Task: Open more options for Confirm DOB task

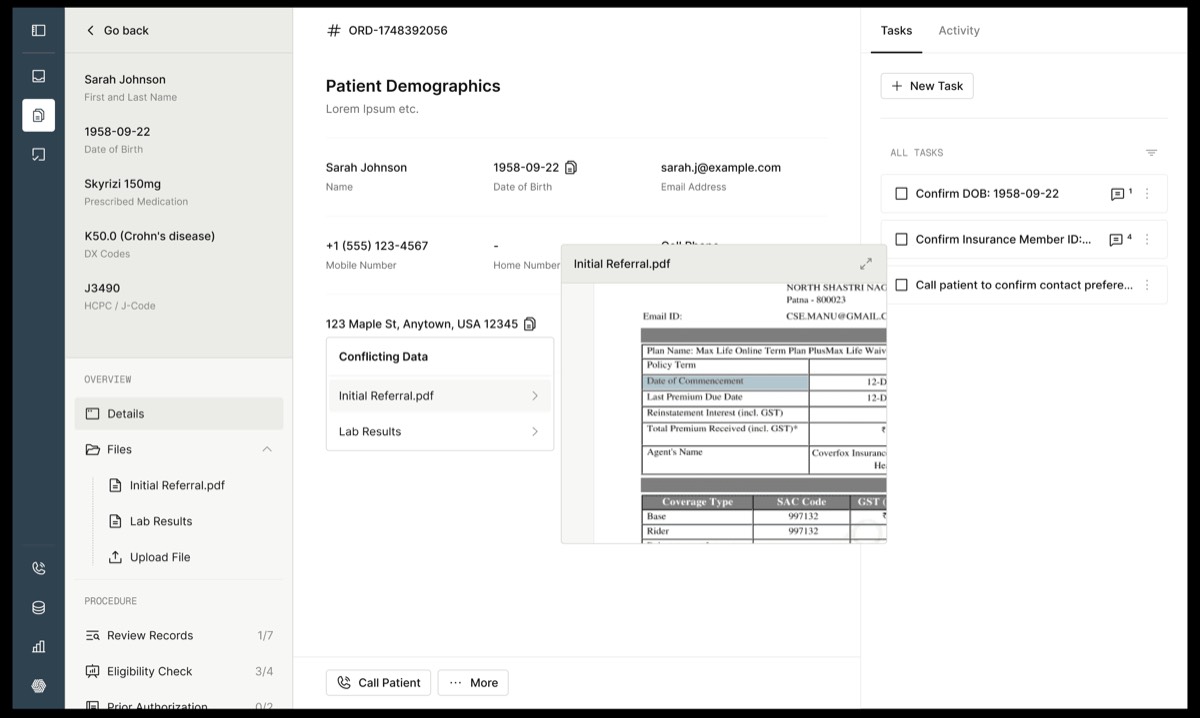Action: 1147,194
